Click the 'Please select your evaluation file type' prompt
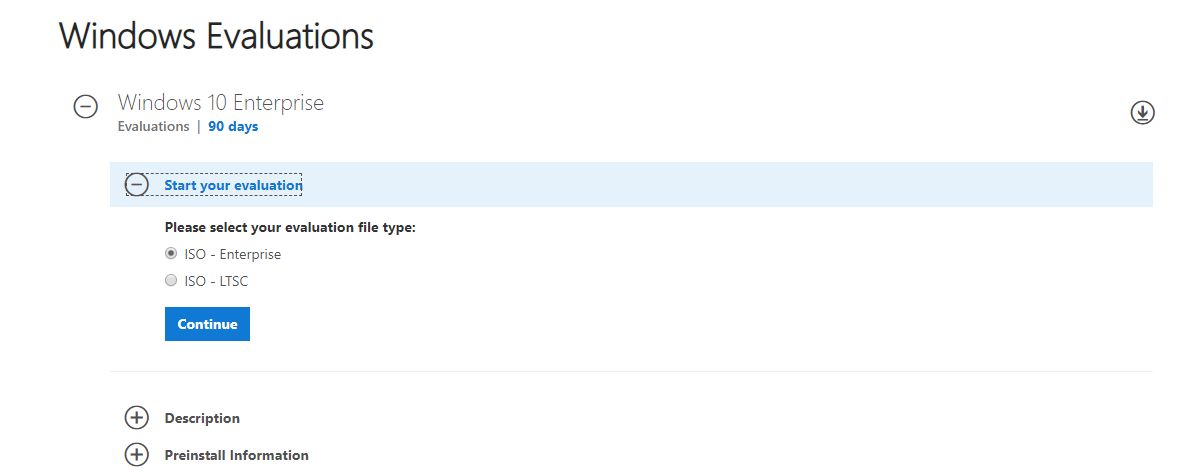Image resolution: width=1185 pixels, height=476 pixels. click(x=290, y=227)
